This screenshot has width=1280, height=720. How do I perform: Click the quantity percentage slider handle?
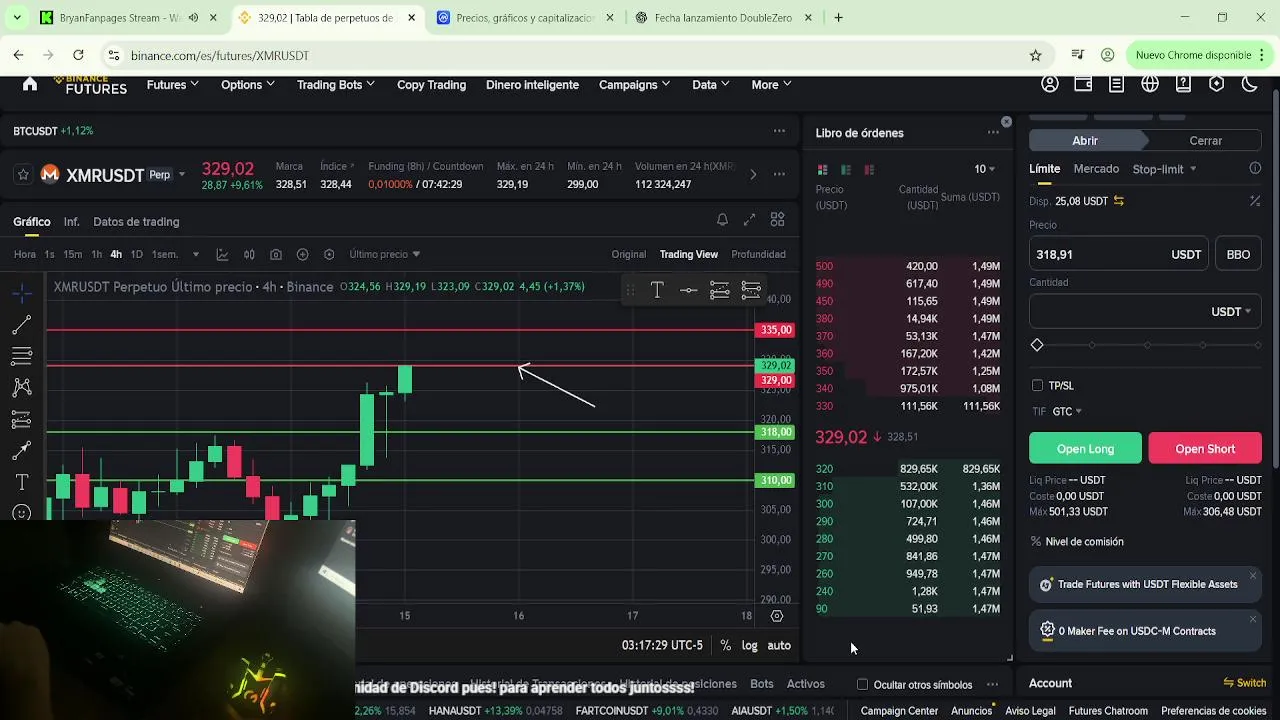[x=1037, y=345]
